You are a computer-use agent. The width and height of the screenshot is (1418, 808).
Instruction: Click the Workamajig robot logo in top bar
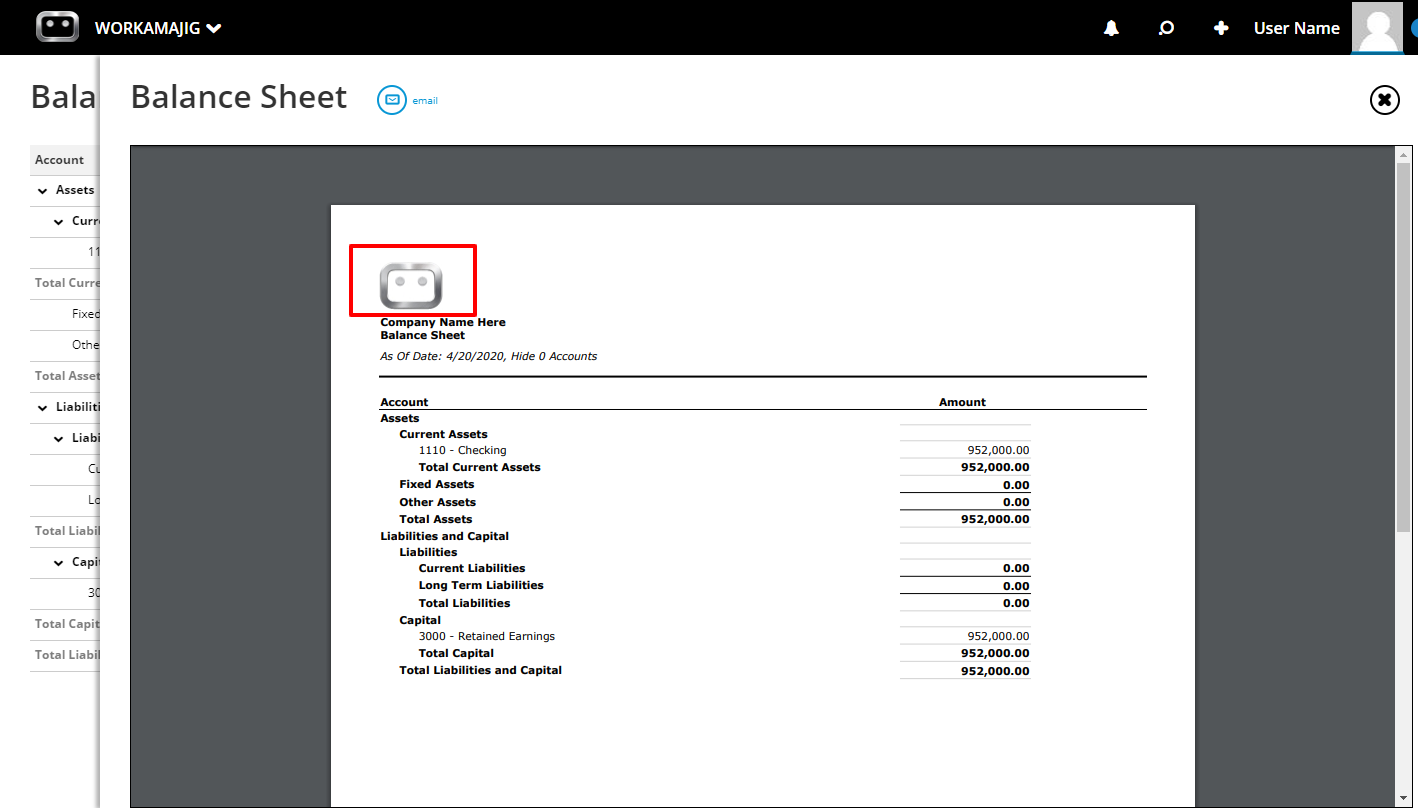point(57,27)
